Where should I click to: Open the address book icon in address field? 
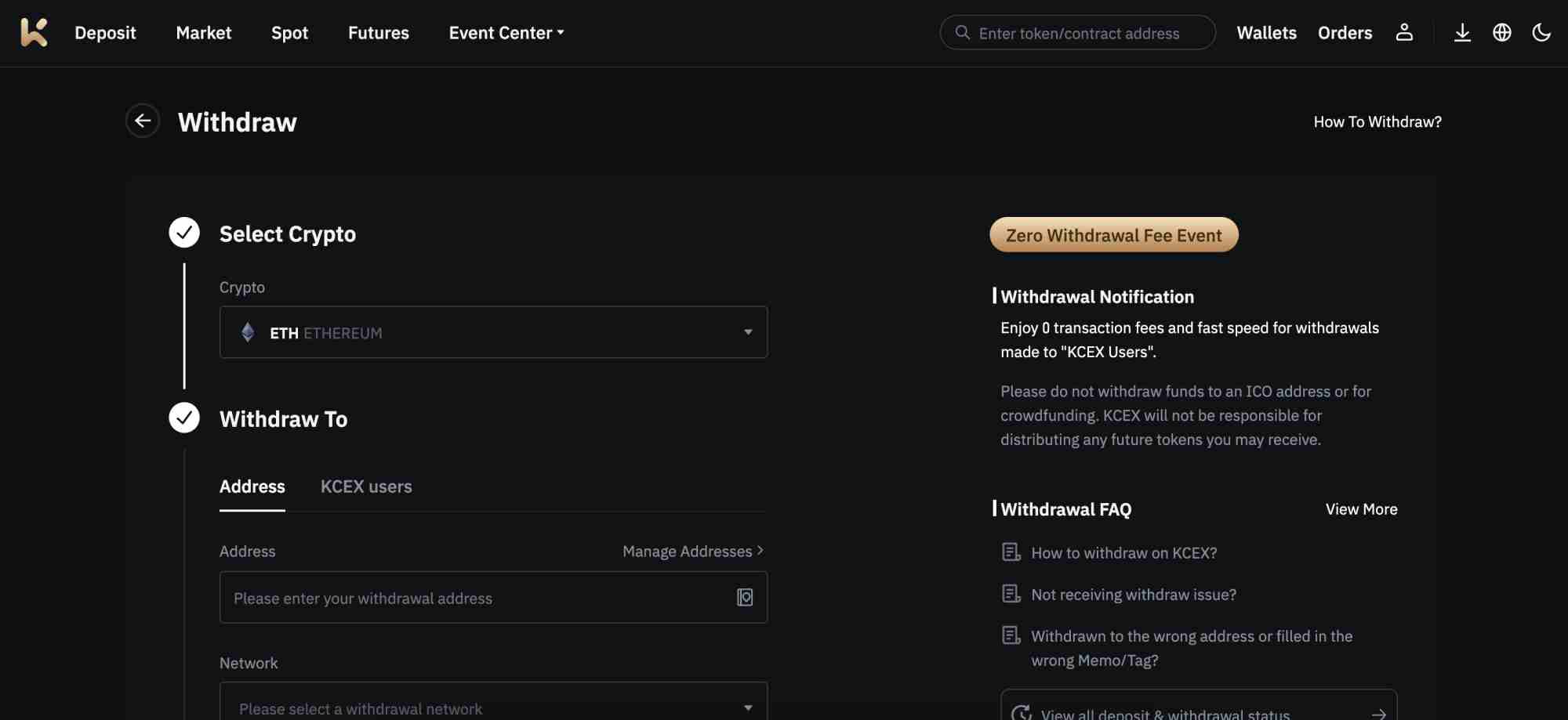point(744,597)
